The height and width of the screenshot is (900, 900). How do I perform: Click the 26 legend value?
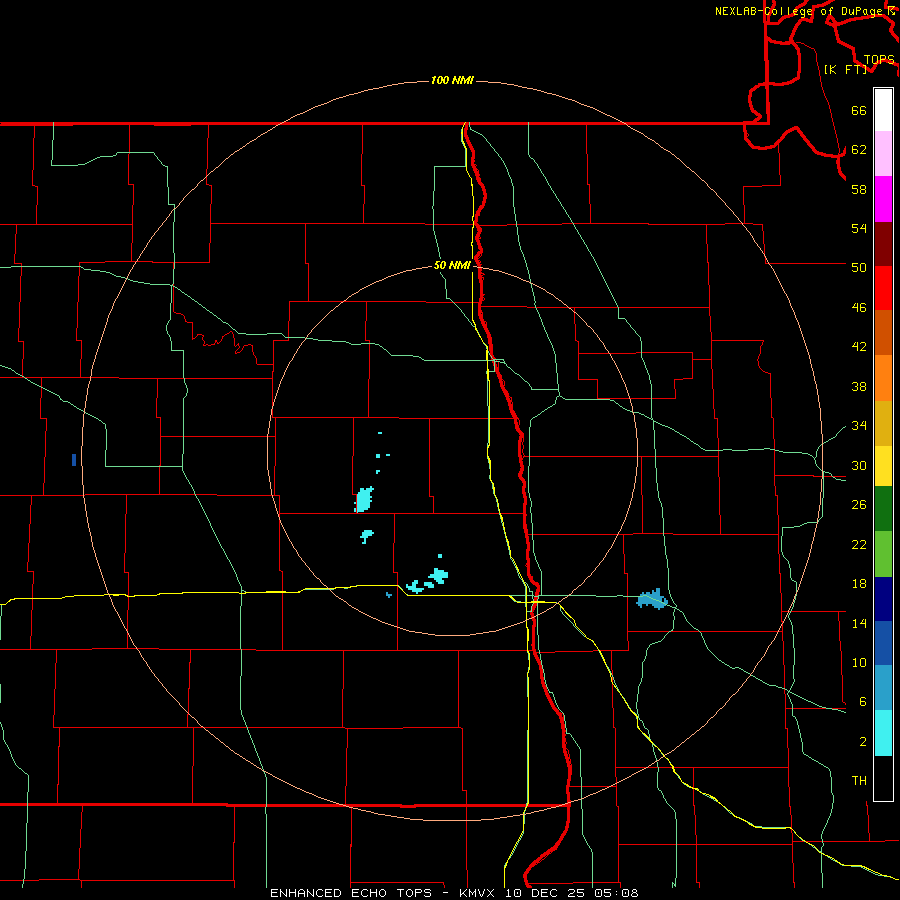tap(859, 505)
